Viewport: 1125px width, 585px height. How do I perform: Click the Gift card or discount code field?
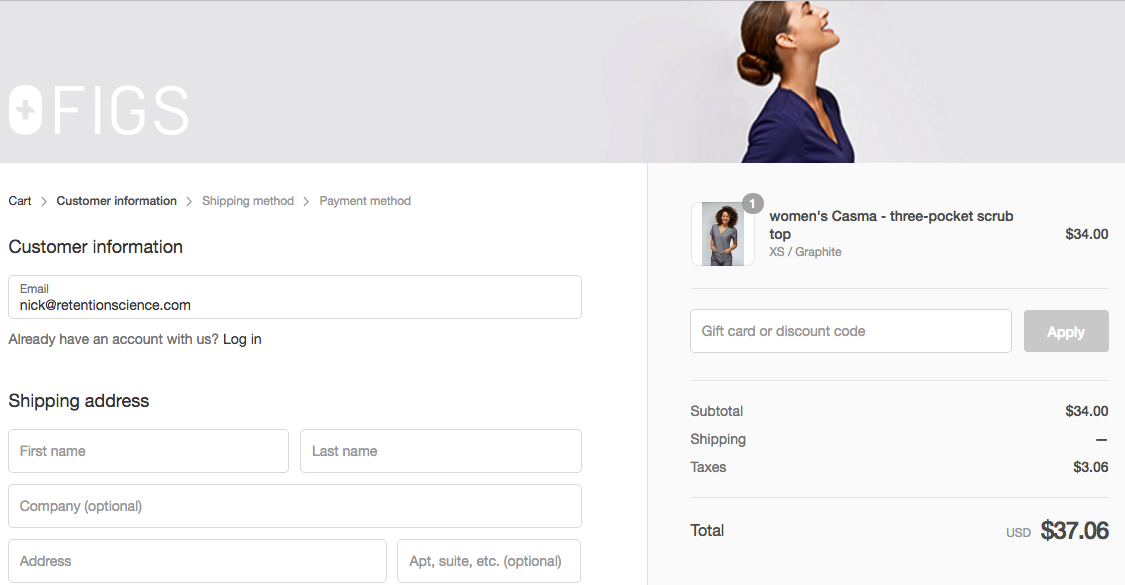tap(851, 331)
